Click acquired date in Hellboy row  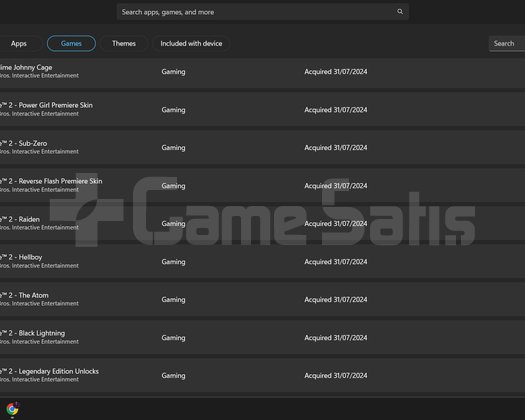(336, 262)
